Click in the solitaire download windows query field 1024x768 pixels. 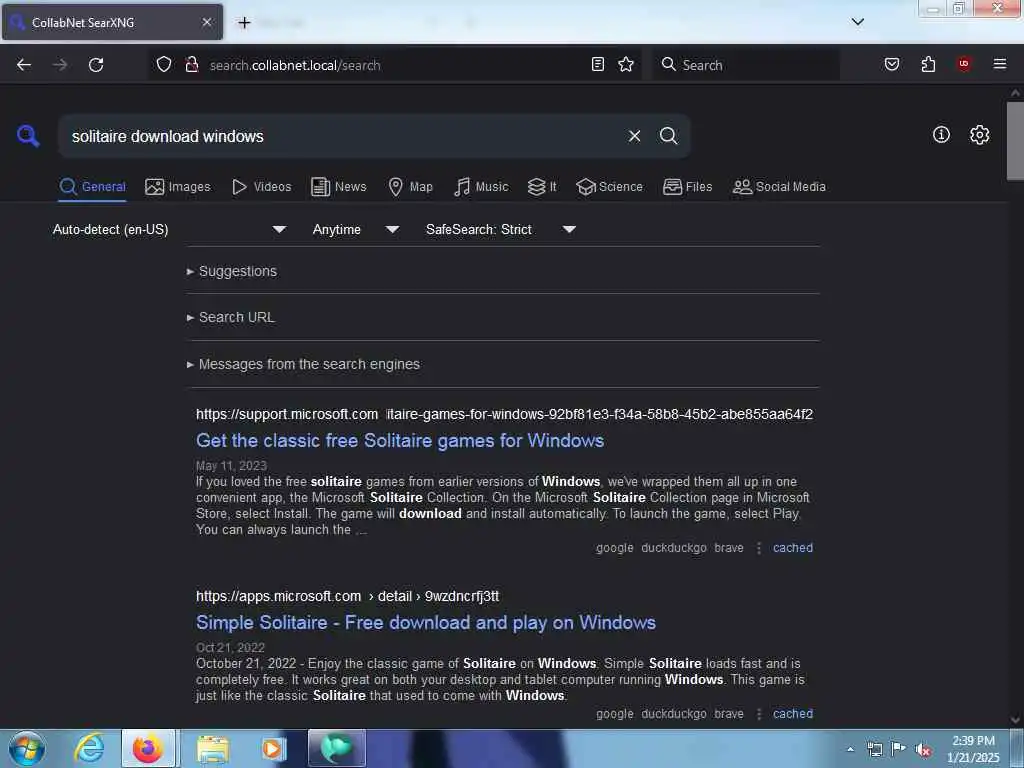tap(340, 136)
